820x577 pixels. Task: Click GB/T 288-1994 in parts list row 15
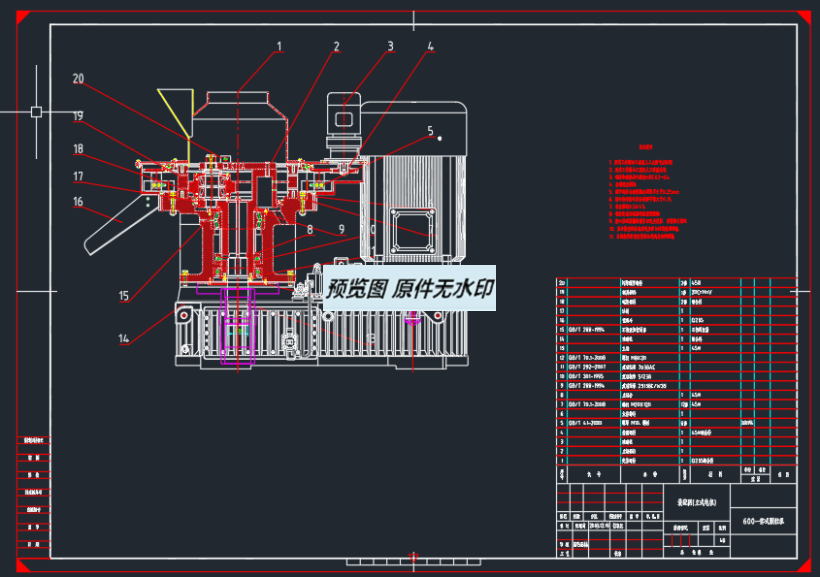click(x=586, y=330)
